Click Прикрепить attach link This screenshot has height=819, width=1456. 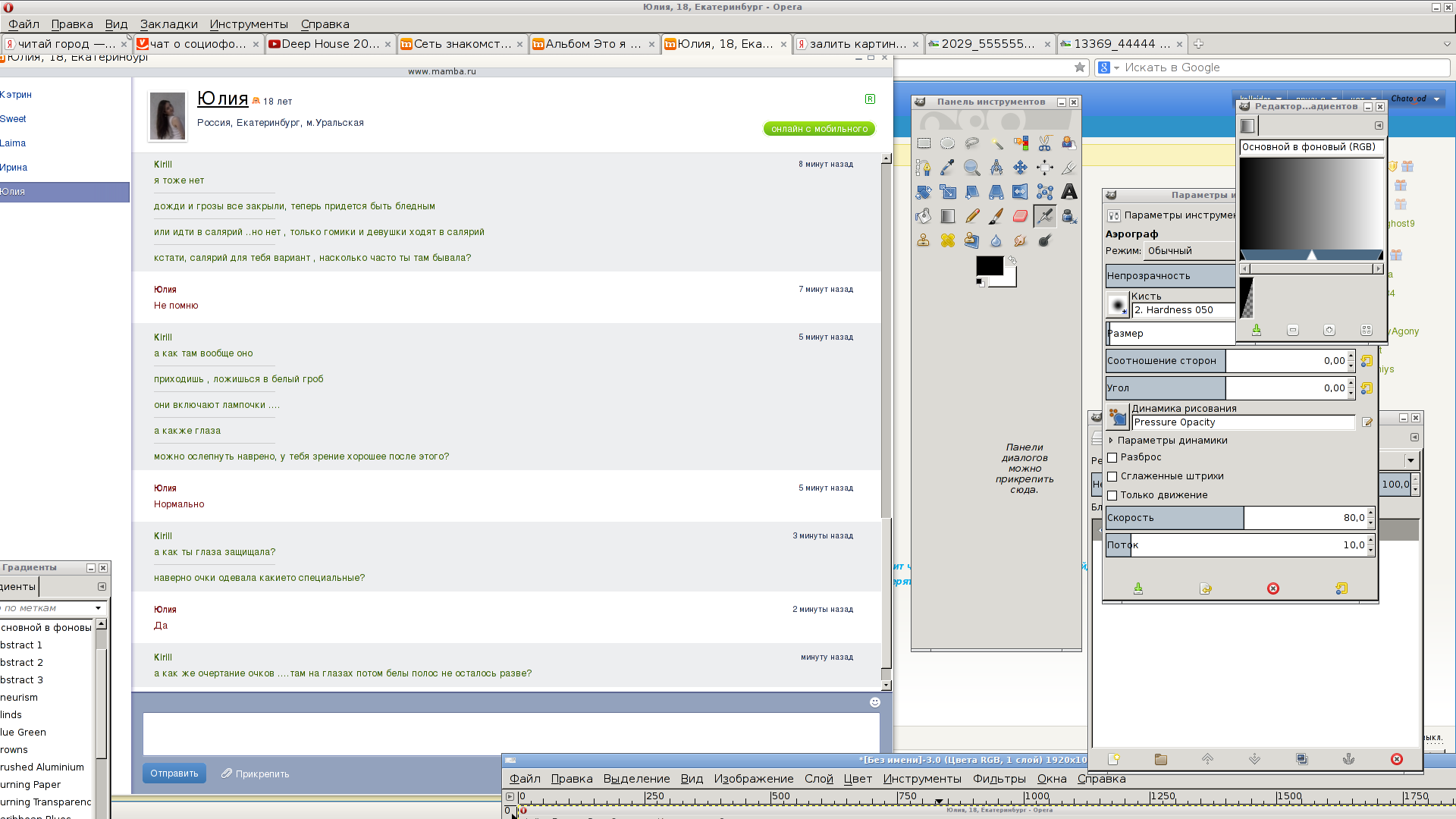(x=256, y=774)
